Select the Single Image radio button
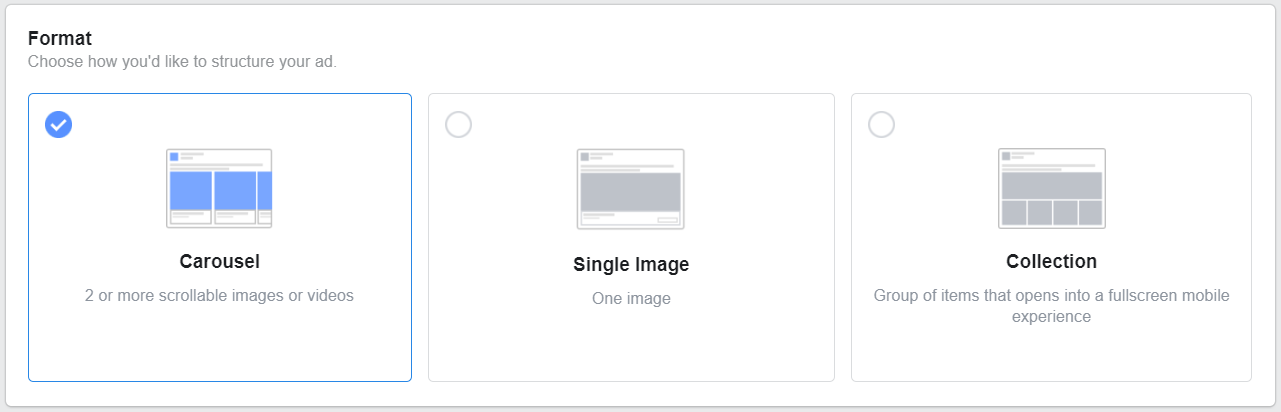 point(458,124)
